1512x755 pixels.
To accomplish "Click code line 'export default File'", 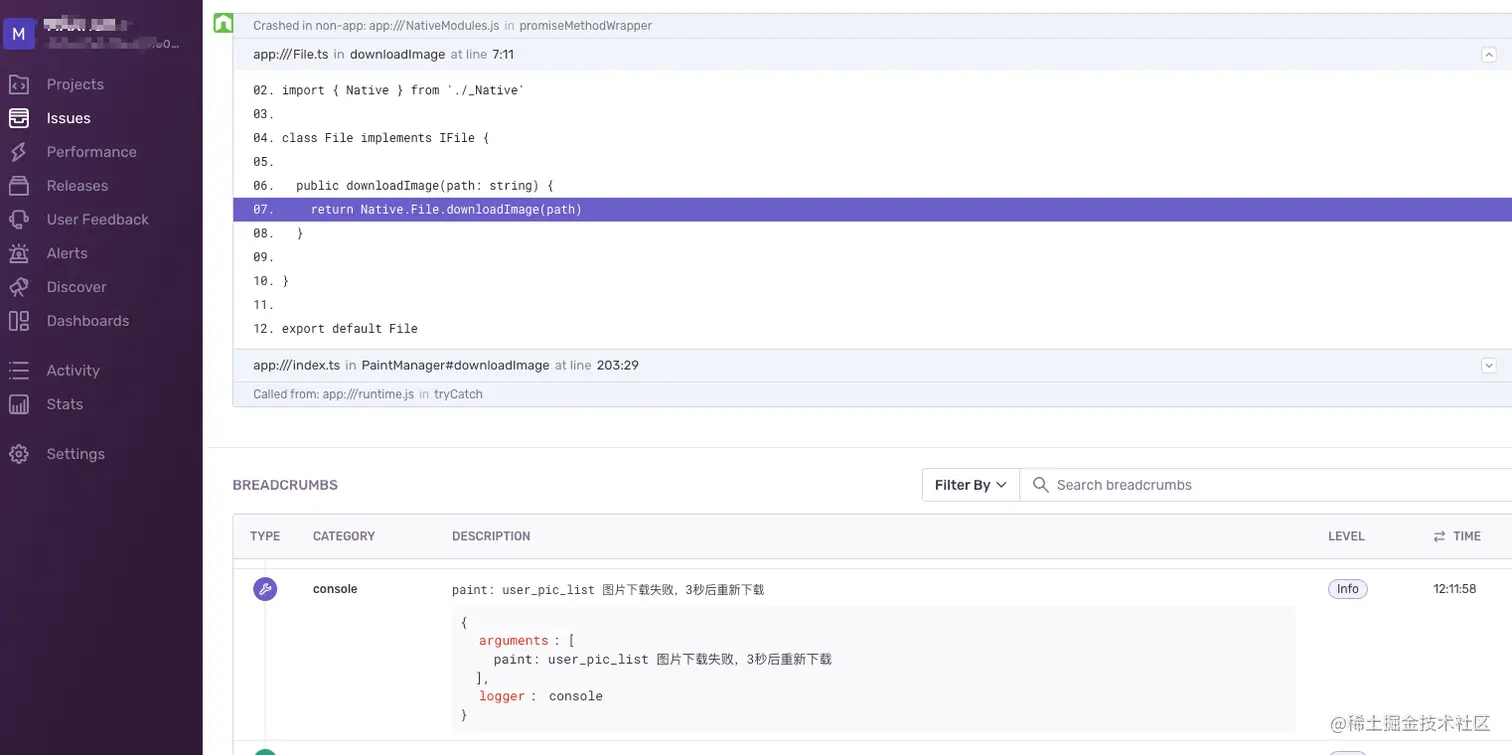I will tap(350, 329).
